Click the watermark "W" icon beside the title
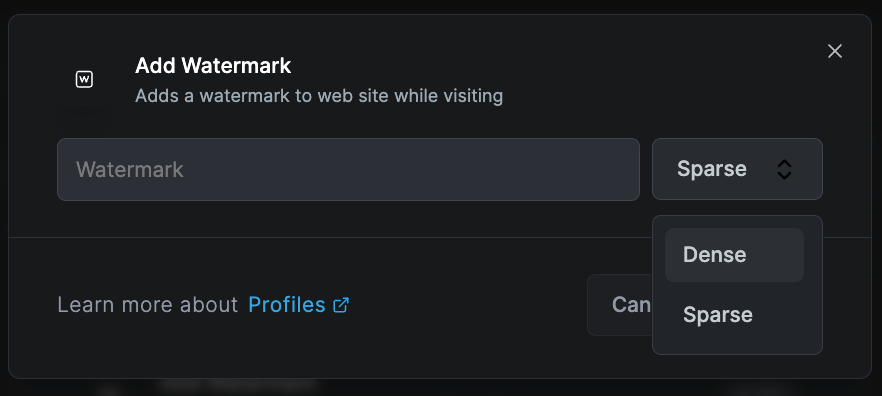 coord(84,79)
